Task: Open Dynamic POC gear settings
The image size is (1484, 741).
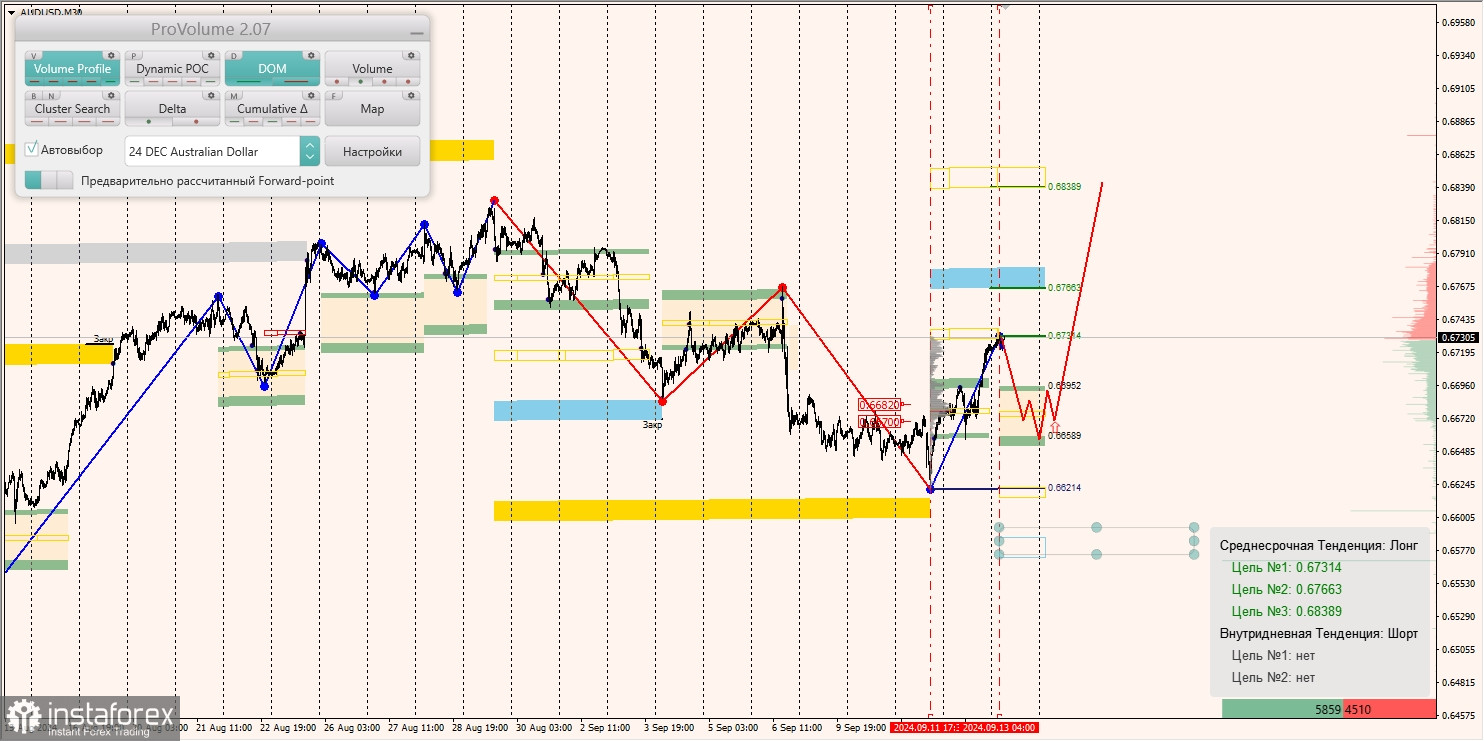Action: click(x=211, y=56)
